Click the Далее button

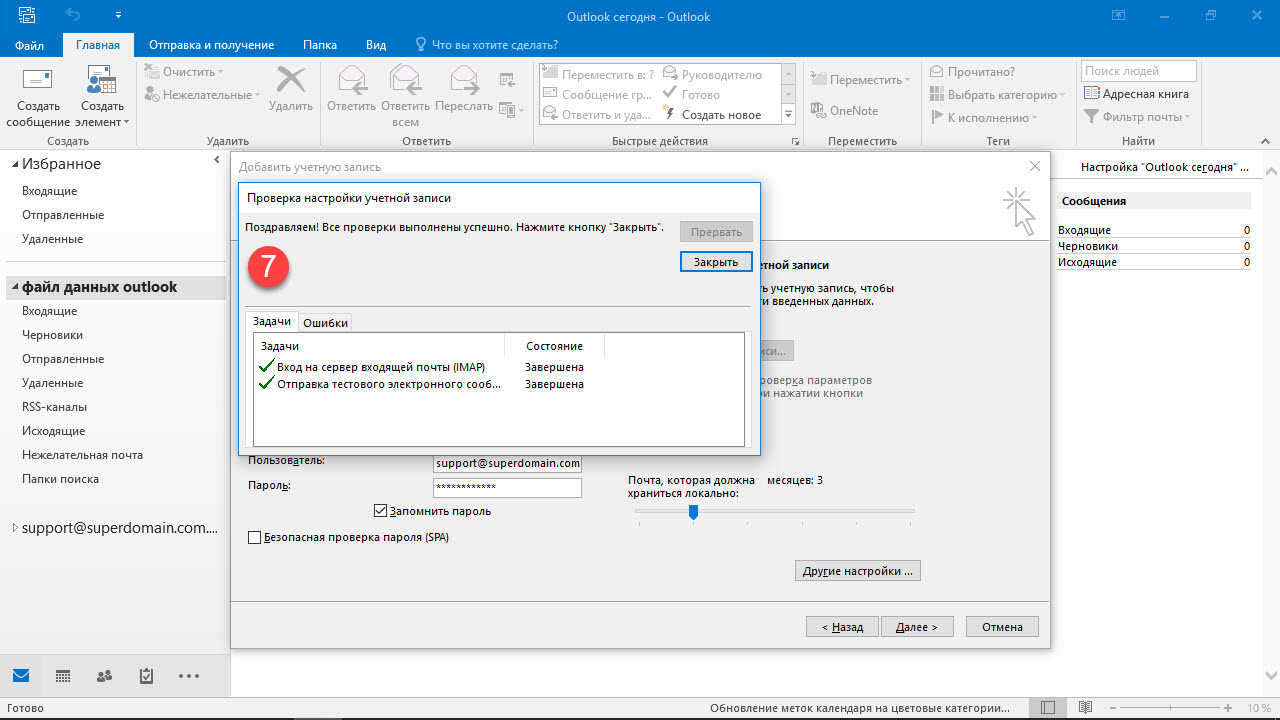917,627
